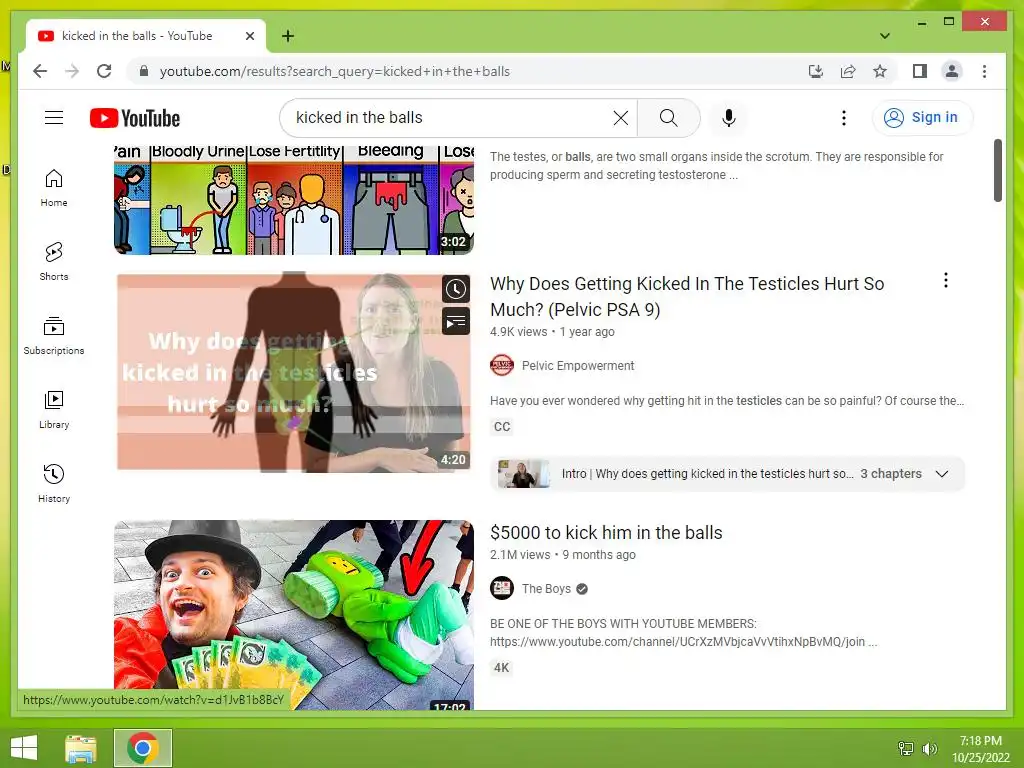
Task: Bookmark this page with the star icon
Action: click(880, 71)
